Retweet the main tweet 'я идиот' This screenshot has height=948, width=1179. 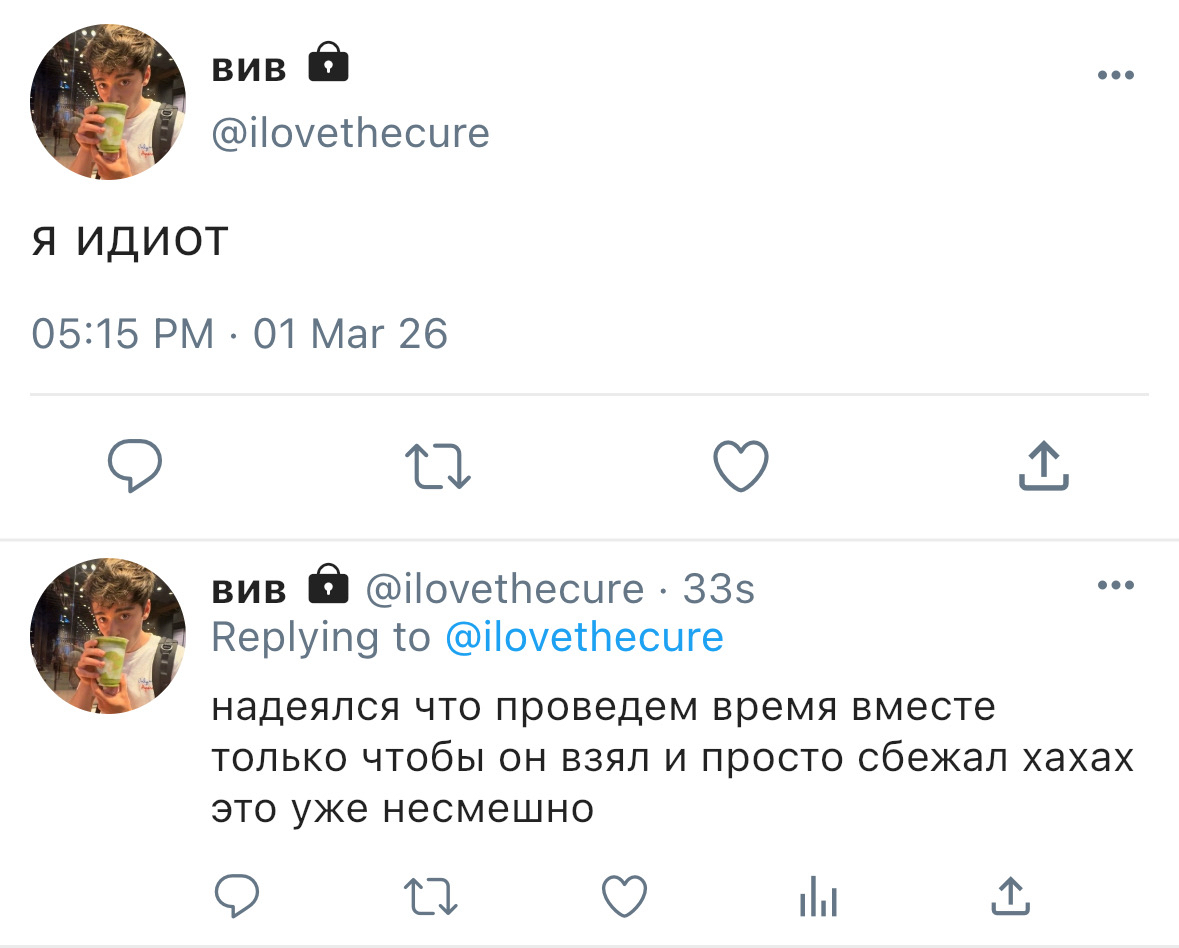(x=438, y=466)
